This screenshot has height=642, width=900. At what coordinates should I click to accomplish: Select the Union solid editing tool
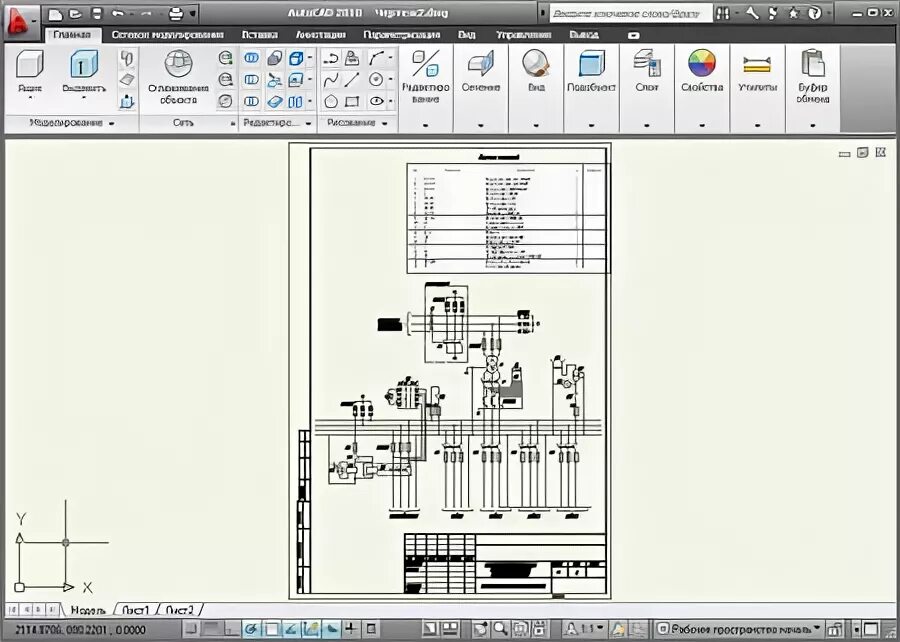click(x=251, y=57)
